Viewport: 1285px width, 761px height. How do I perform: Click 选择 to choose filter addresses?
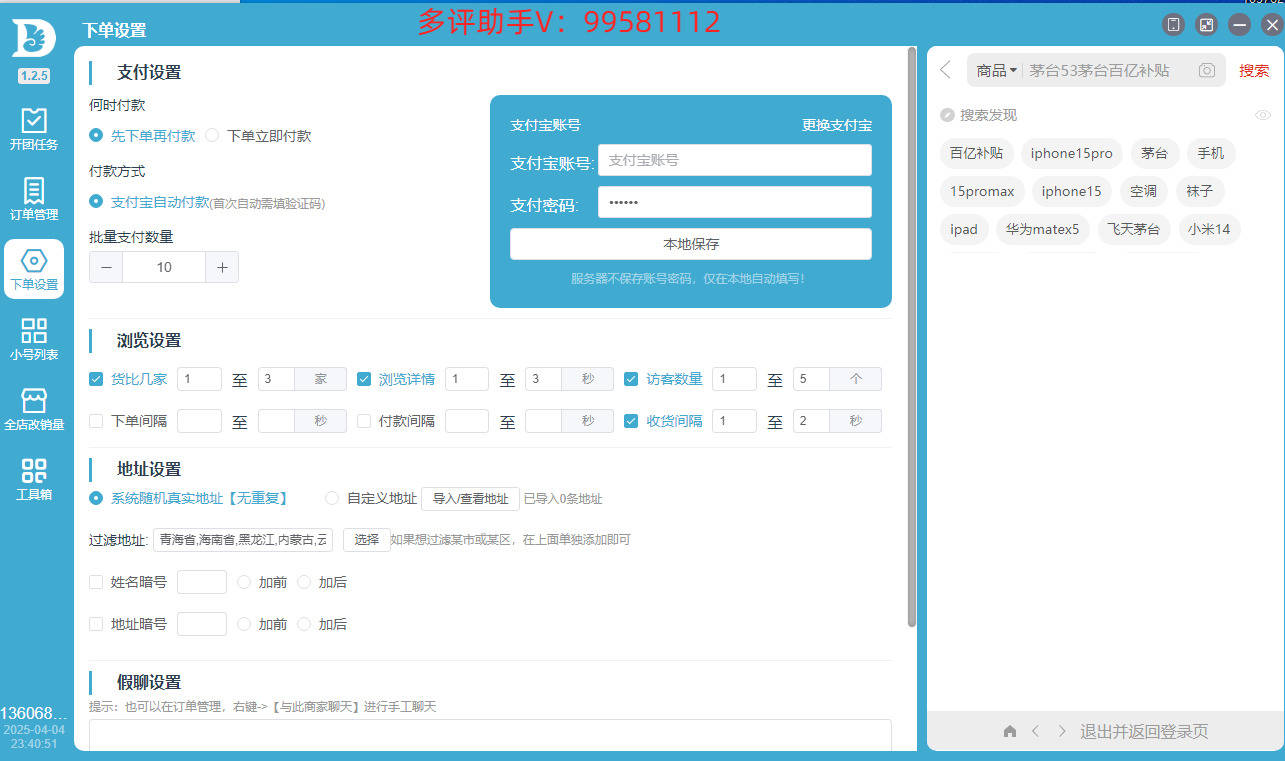coord(366,540)
